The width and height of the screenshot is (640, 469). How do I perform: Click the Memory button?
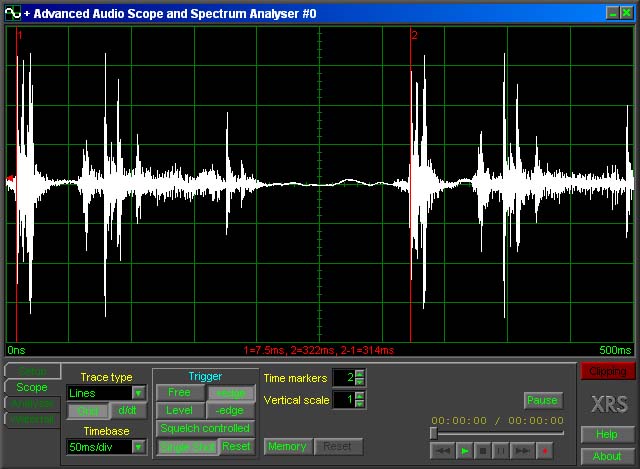tap(288, 447)
